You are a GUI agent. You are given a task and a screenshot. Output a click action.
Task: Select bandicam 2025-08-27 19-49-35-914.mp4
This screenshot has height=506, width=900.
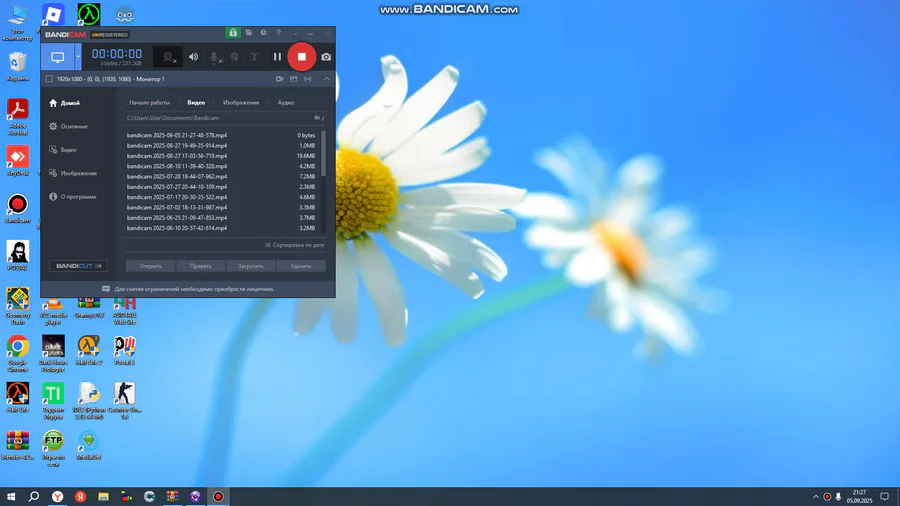(x=222, y=146)
